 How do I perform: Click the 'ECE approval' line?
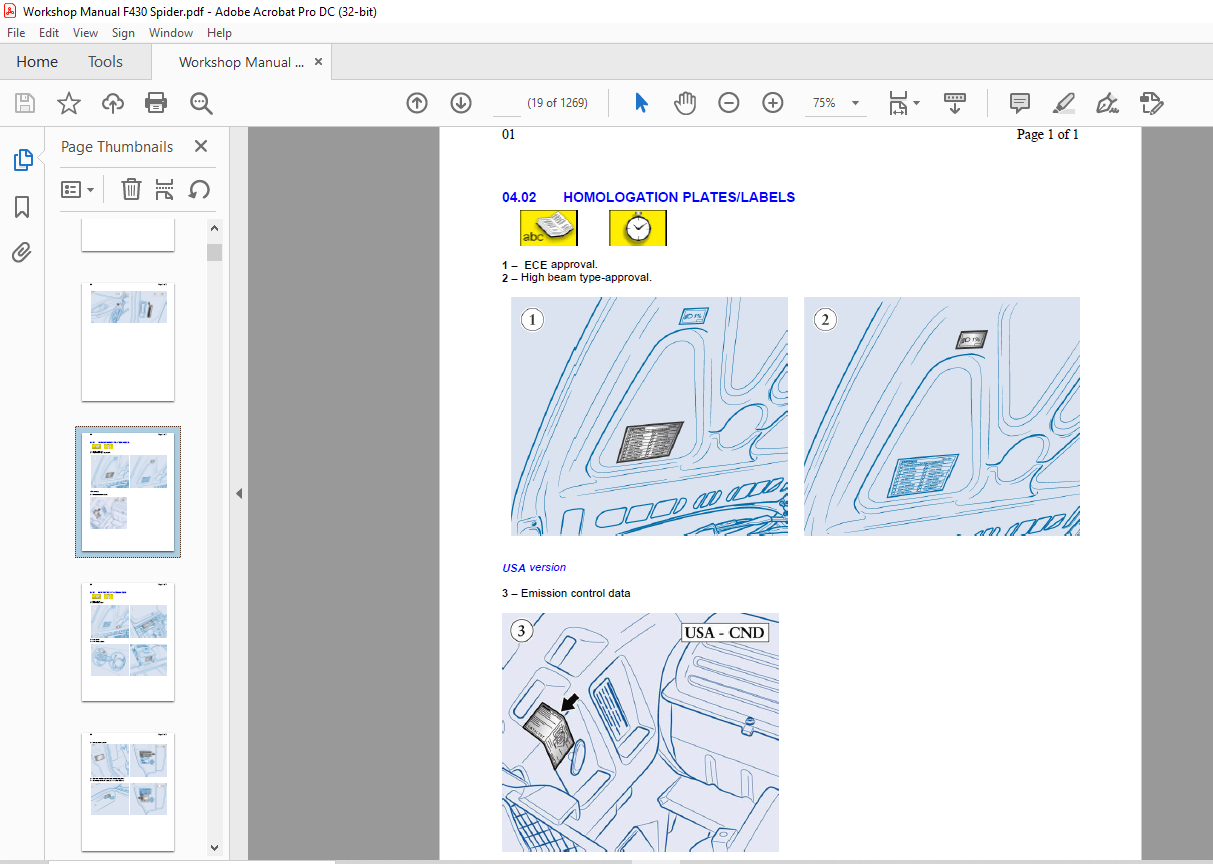coord(550,265)
